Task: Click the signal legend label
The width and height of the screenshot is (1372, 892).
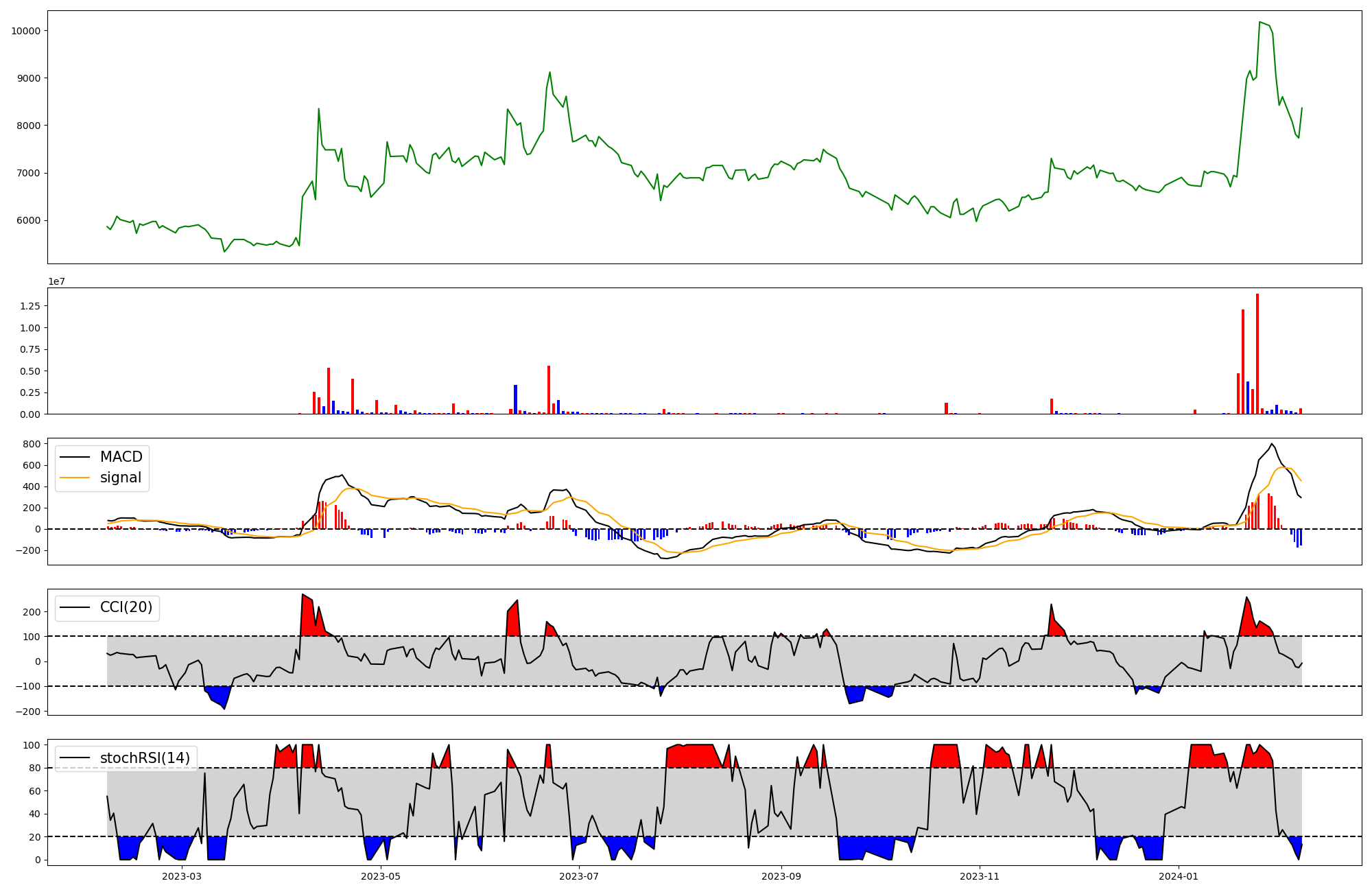Action: coord(121,478)
